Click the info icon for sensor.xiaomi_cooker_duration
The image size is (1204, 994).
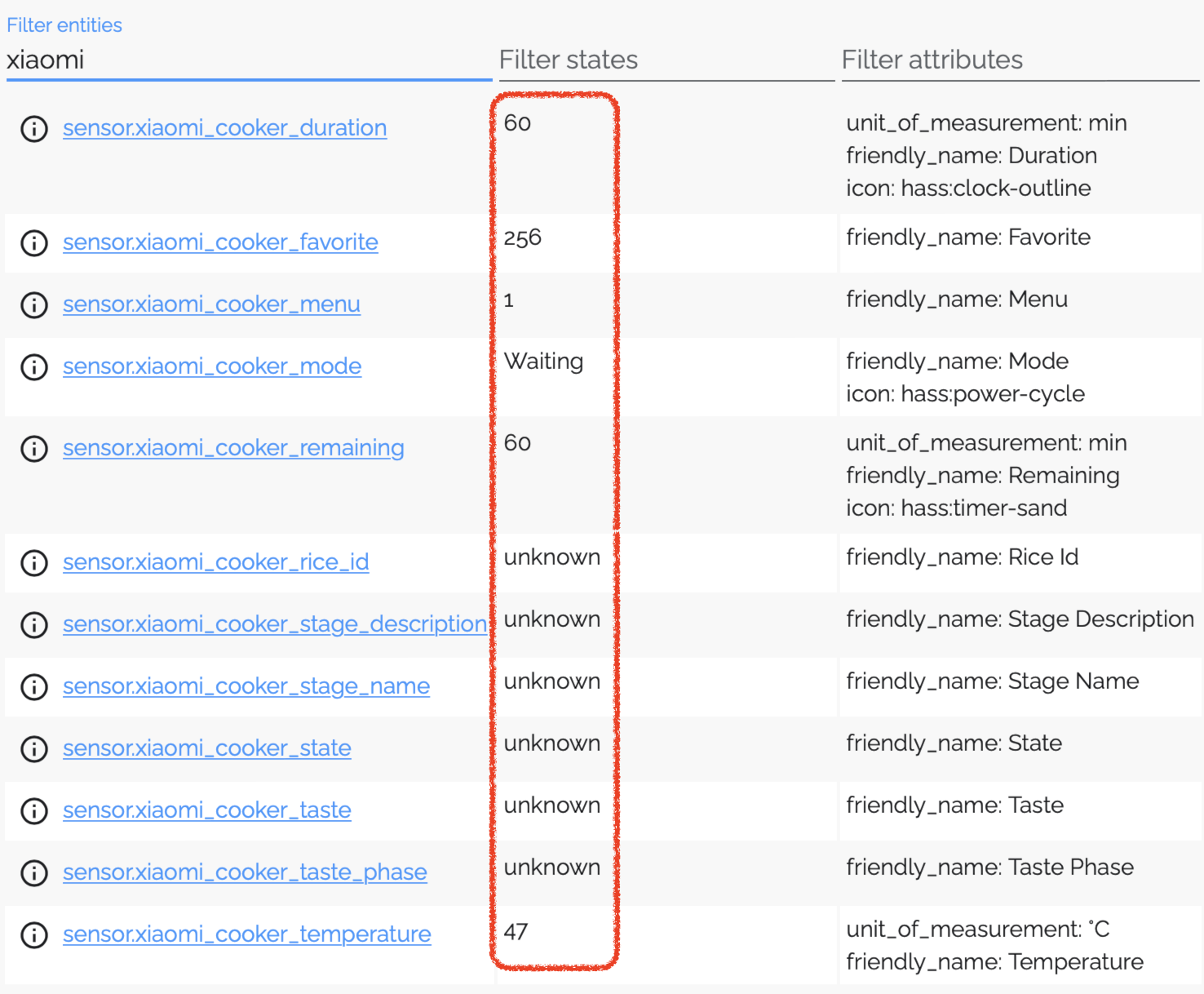click(34, 128)
